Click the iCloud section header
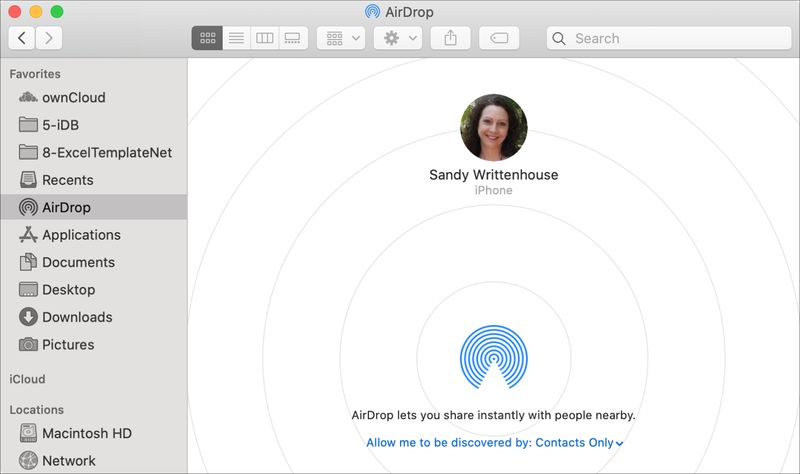 pyautogui.click(x=28, y=379)
